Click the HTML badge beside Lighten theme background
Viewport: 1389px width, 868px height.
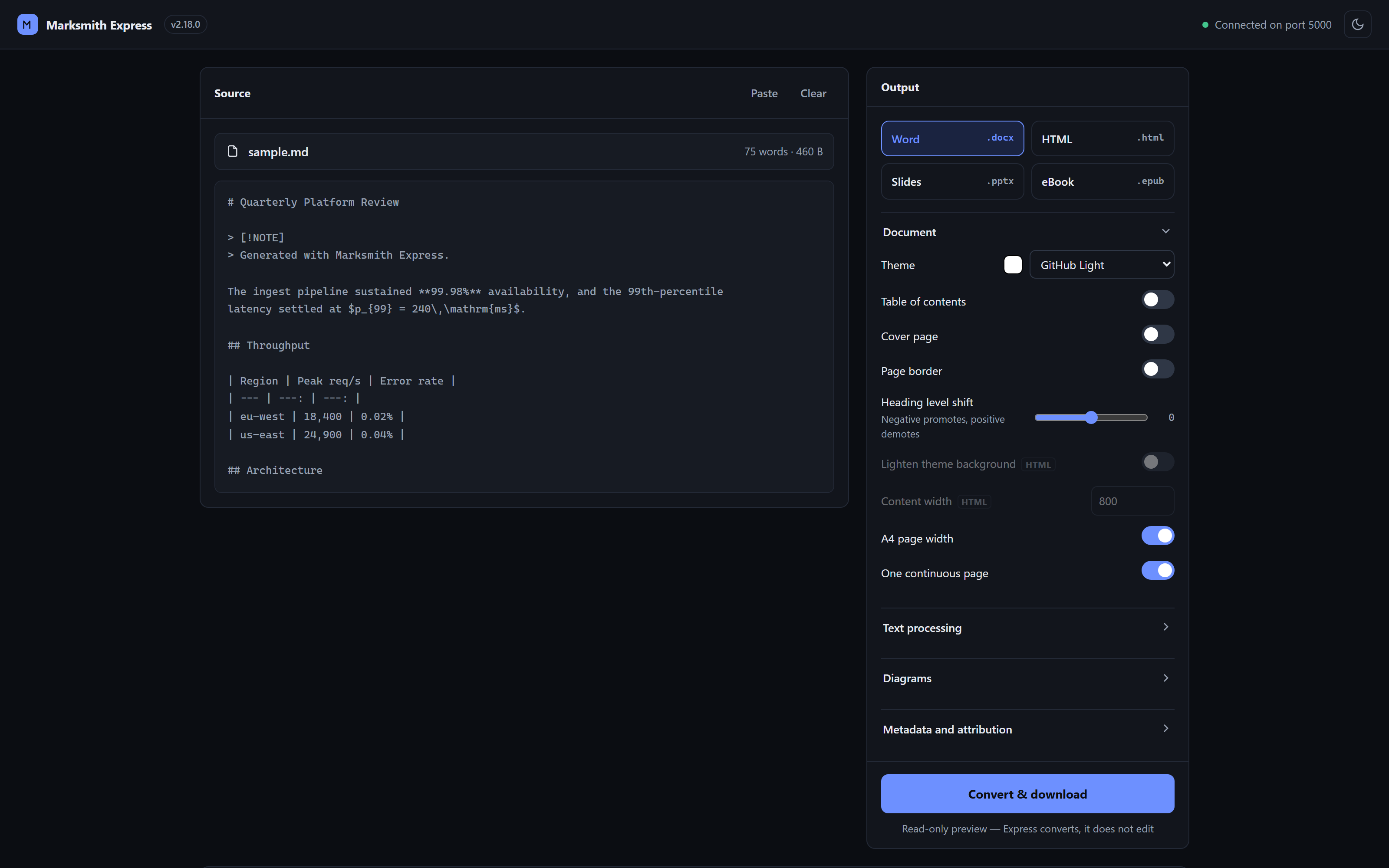pyautogui.click(x=1038, y=464)
